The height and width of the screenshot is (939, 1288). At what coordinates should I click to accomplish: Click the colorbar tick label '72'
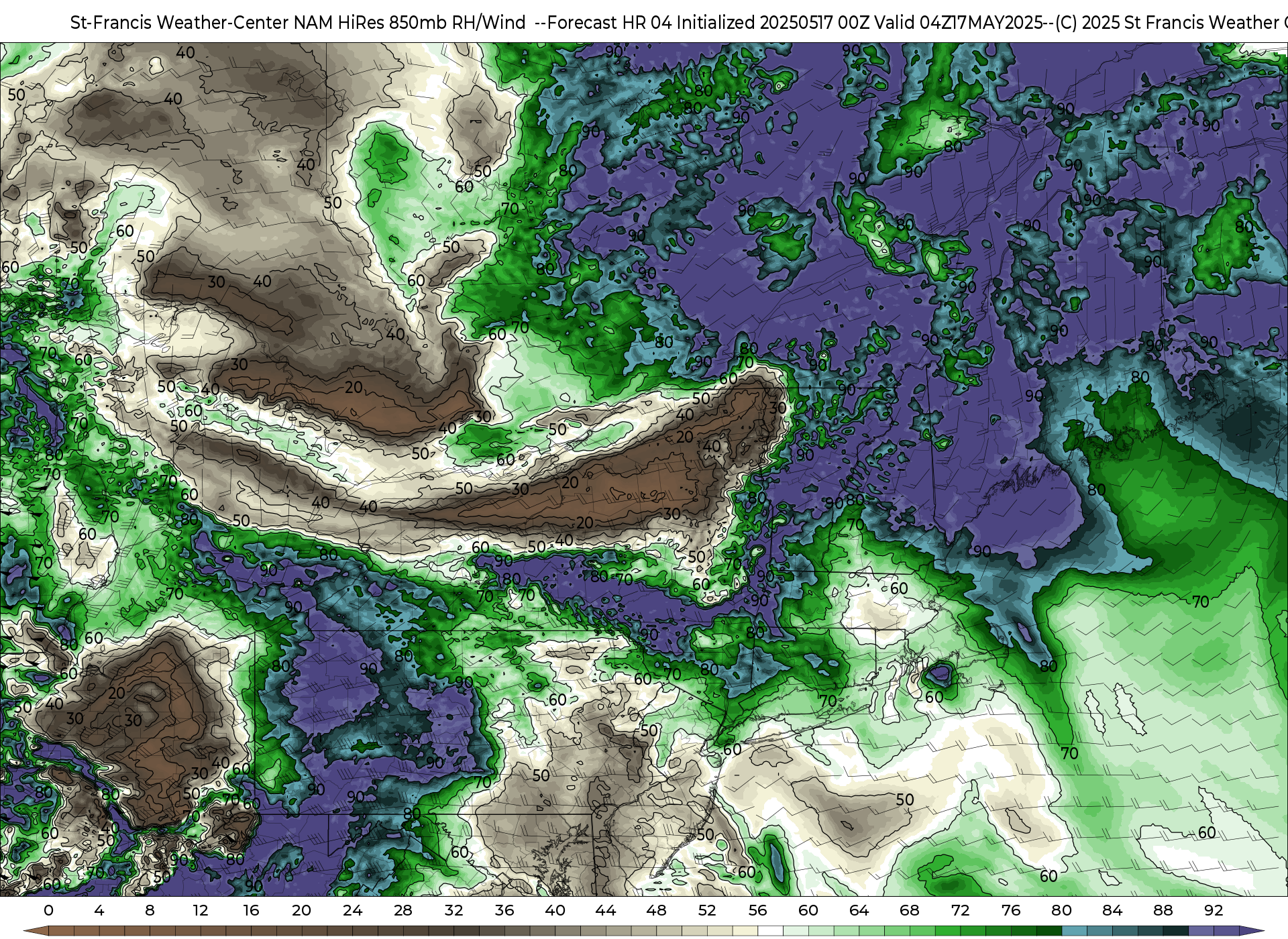point(960,911)
